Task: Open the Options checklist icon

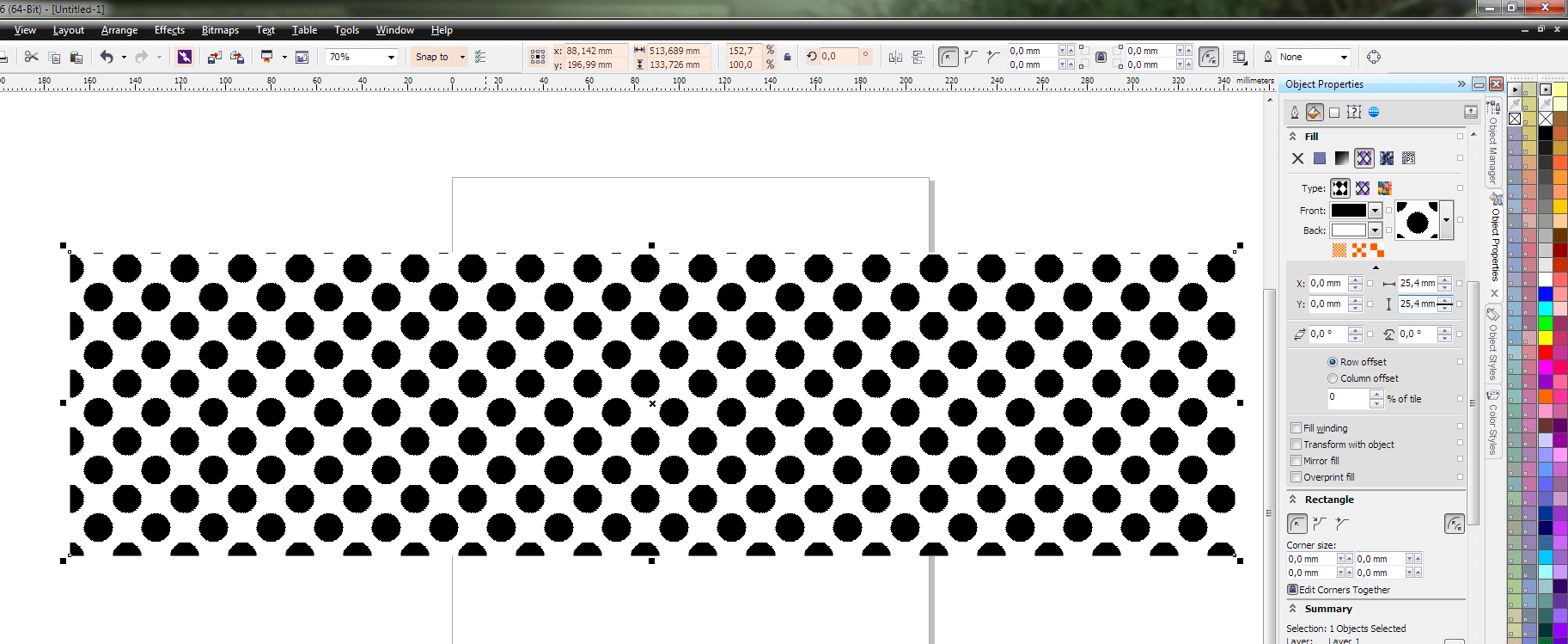Action: point(480,57)
